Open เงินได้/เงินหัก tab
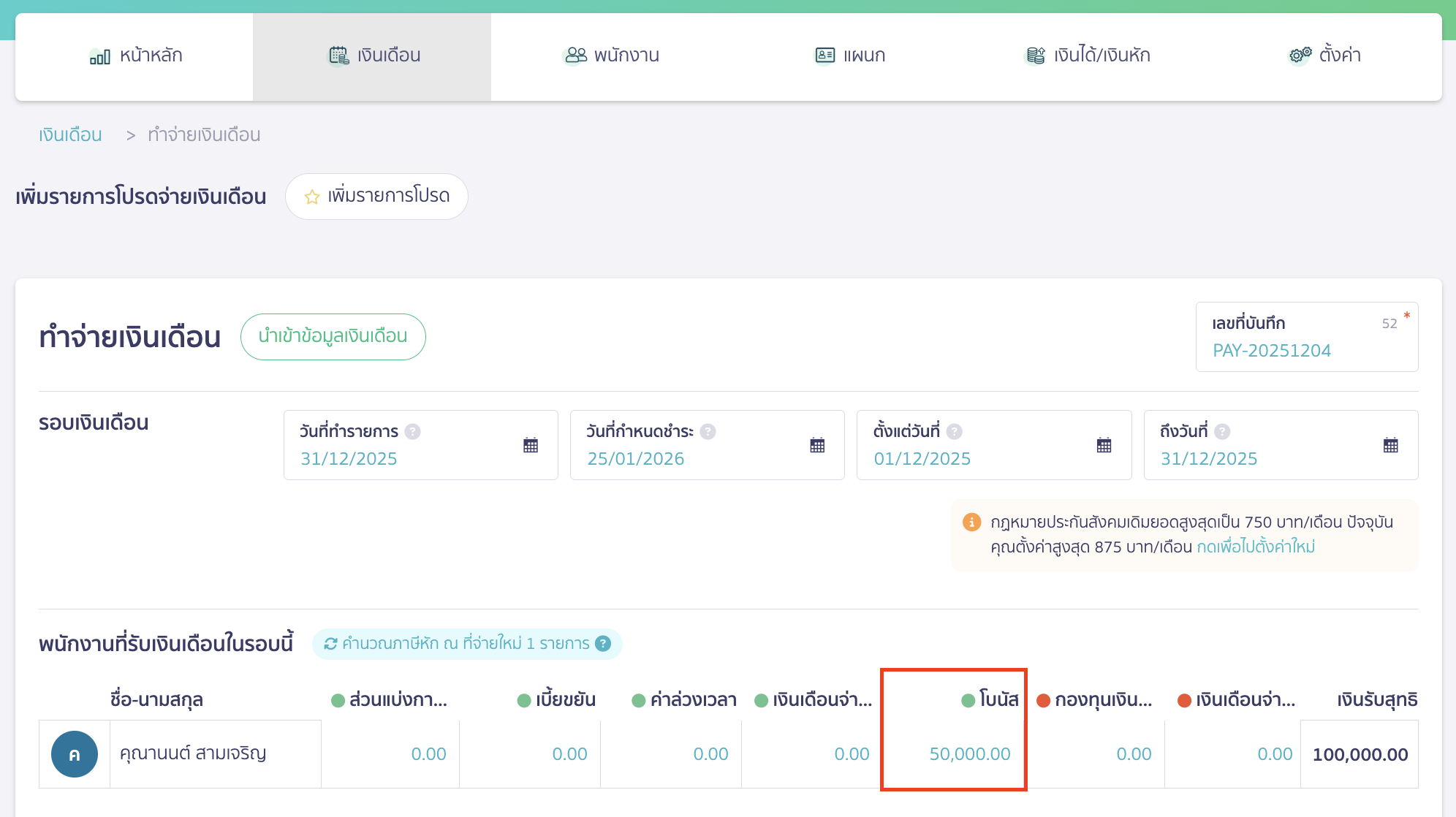1456x817 pixels. point(1087,56)
